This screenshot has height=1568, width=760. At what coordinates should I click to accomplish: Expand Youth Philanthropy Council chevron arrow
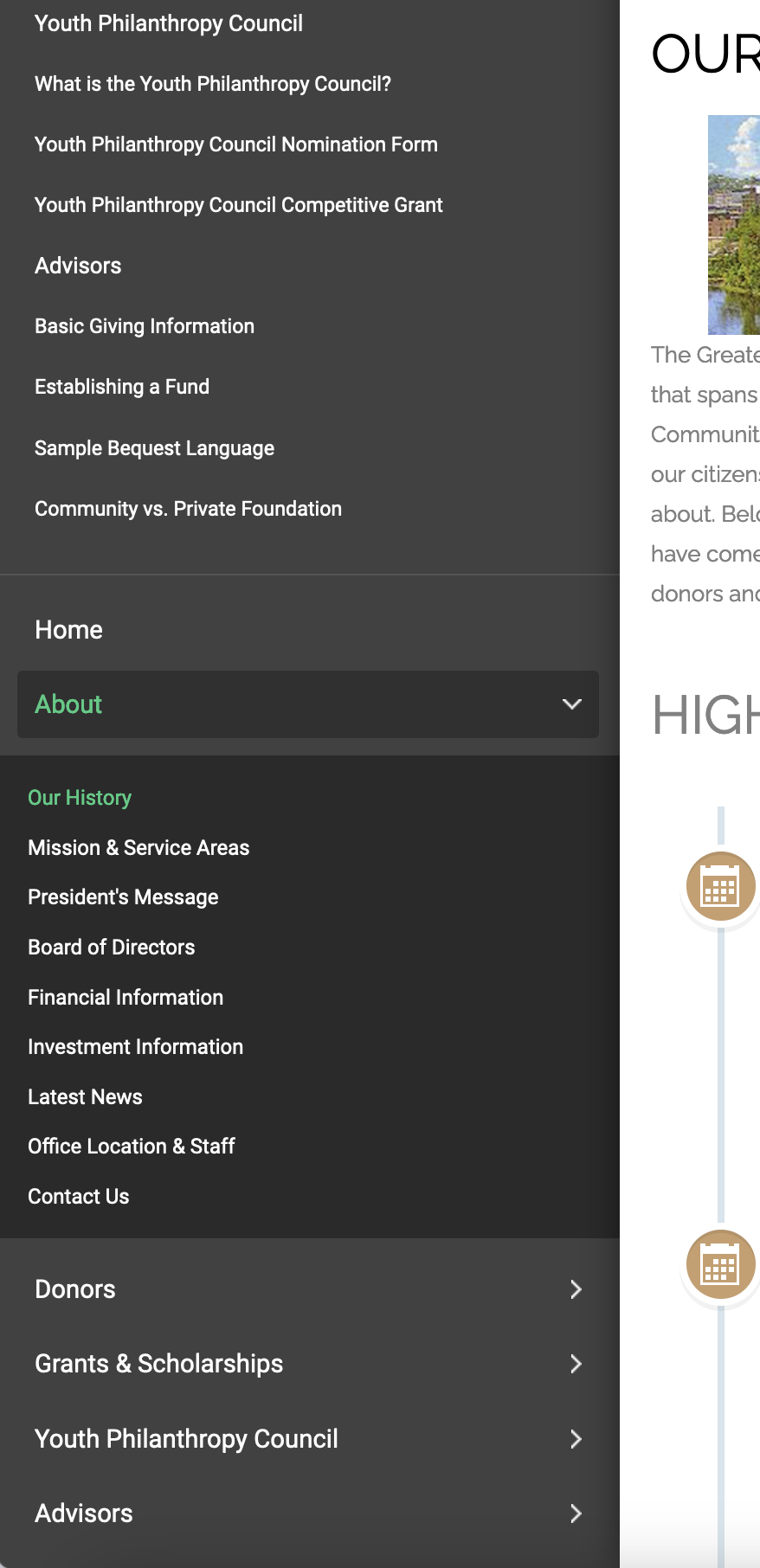click(x=576, y=1439)
